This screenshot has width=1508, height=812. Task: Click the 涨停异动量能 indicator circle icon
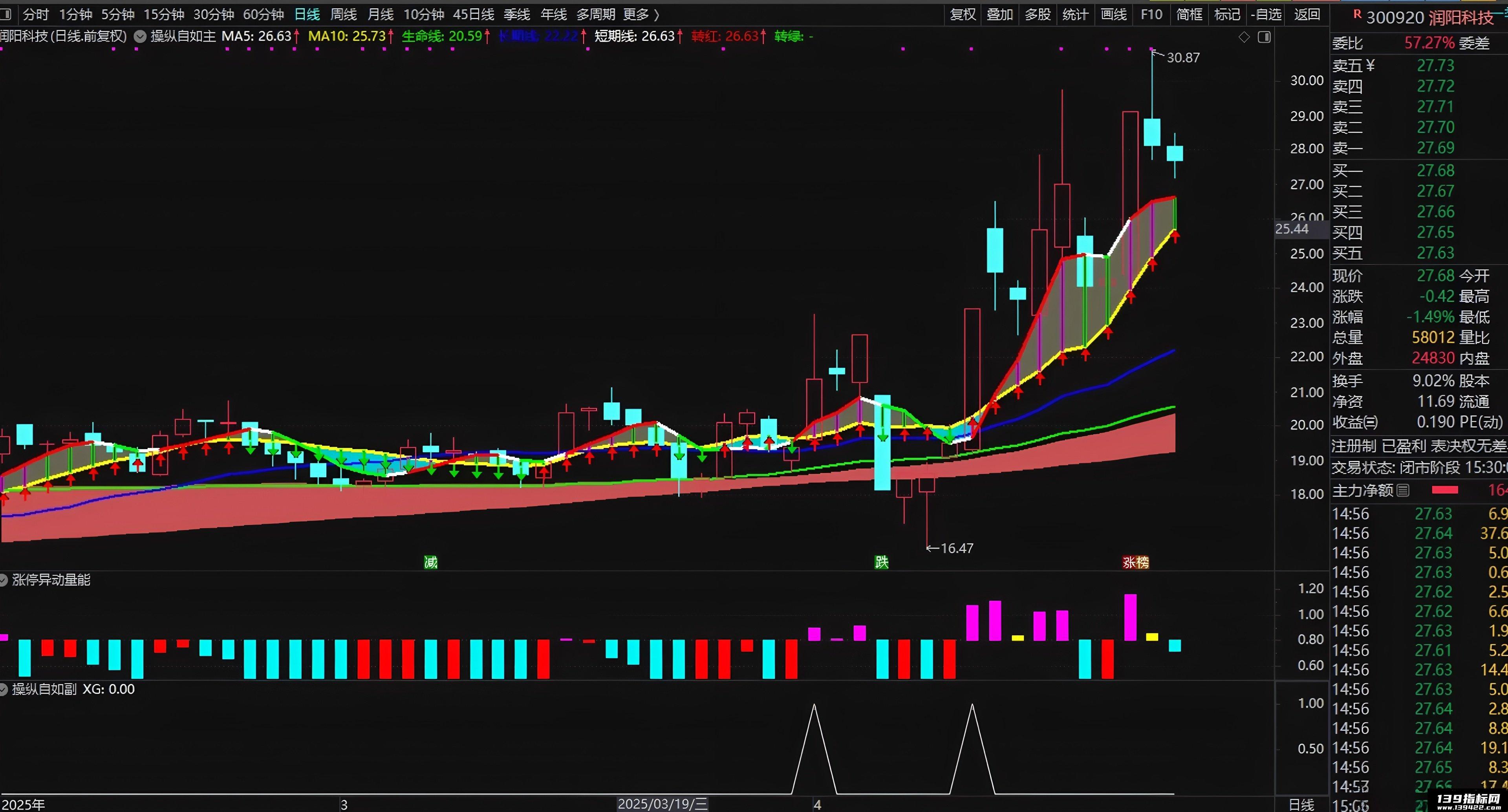click(x=3, y=580)
